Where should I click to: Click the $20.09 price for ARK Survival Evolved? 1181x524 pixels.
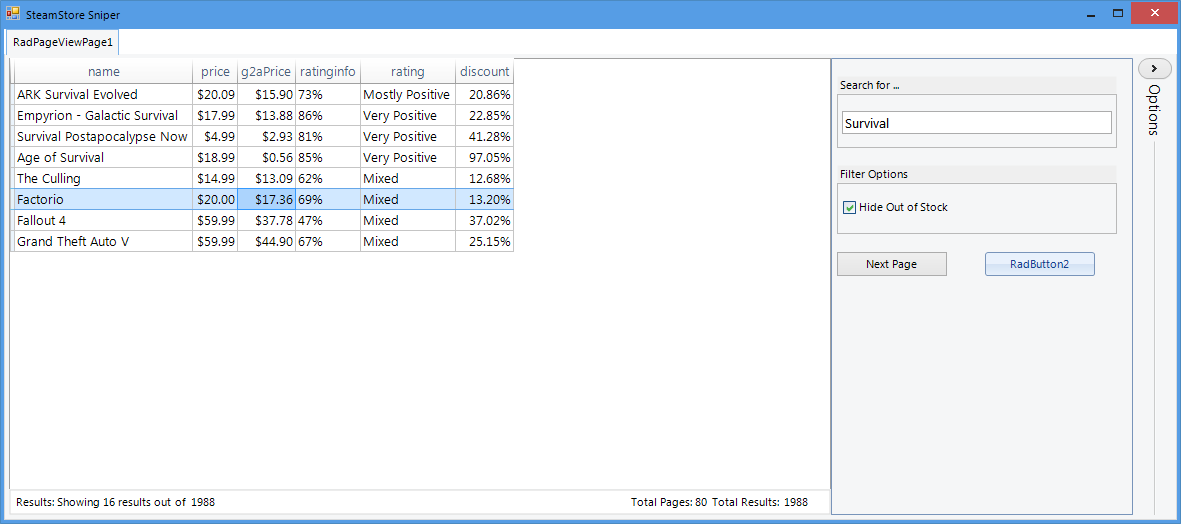coord(215,94)
